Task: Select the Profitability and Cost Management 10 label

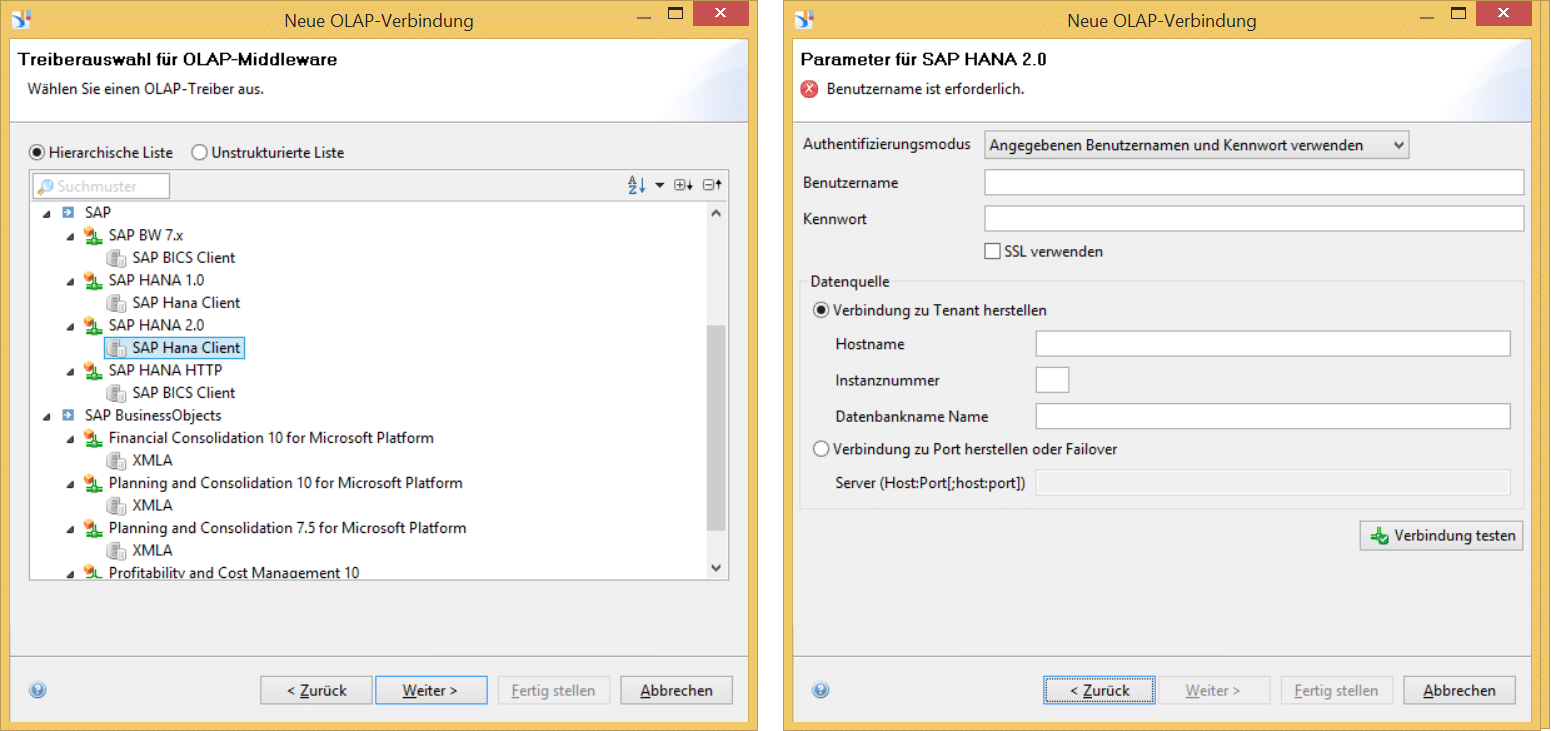Action: 234,573
